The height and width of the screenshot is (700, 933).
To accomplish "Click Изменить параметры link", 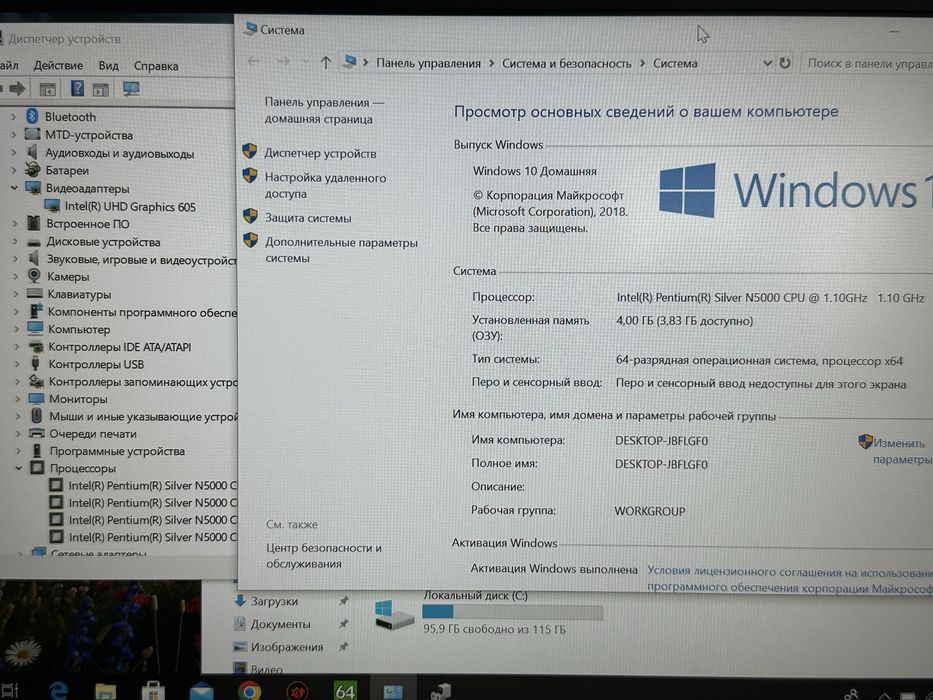I will [901, 451].
